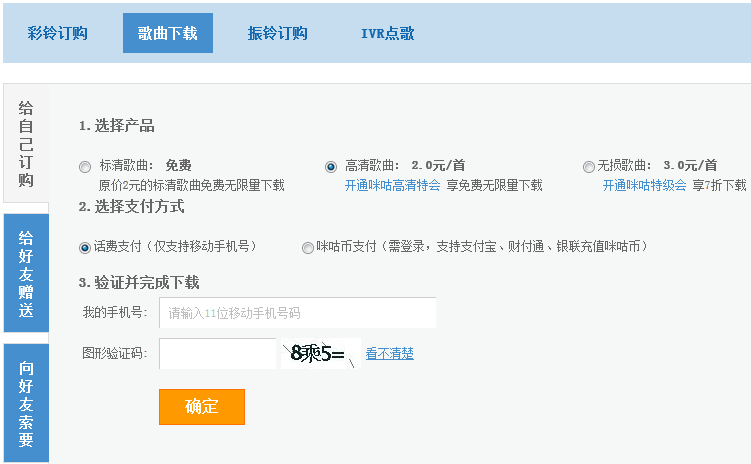Refresh captcha via 看不清楚 link
This screenshot has height=464, width=751.
point(389,353)
